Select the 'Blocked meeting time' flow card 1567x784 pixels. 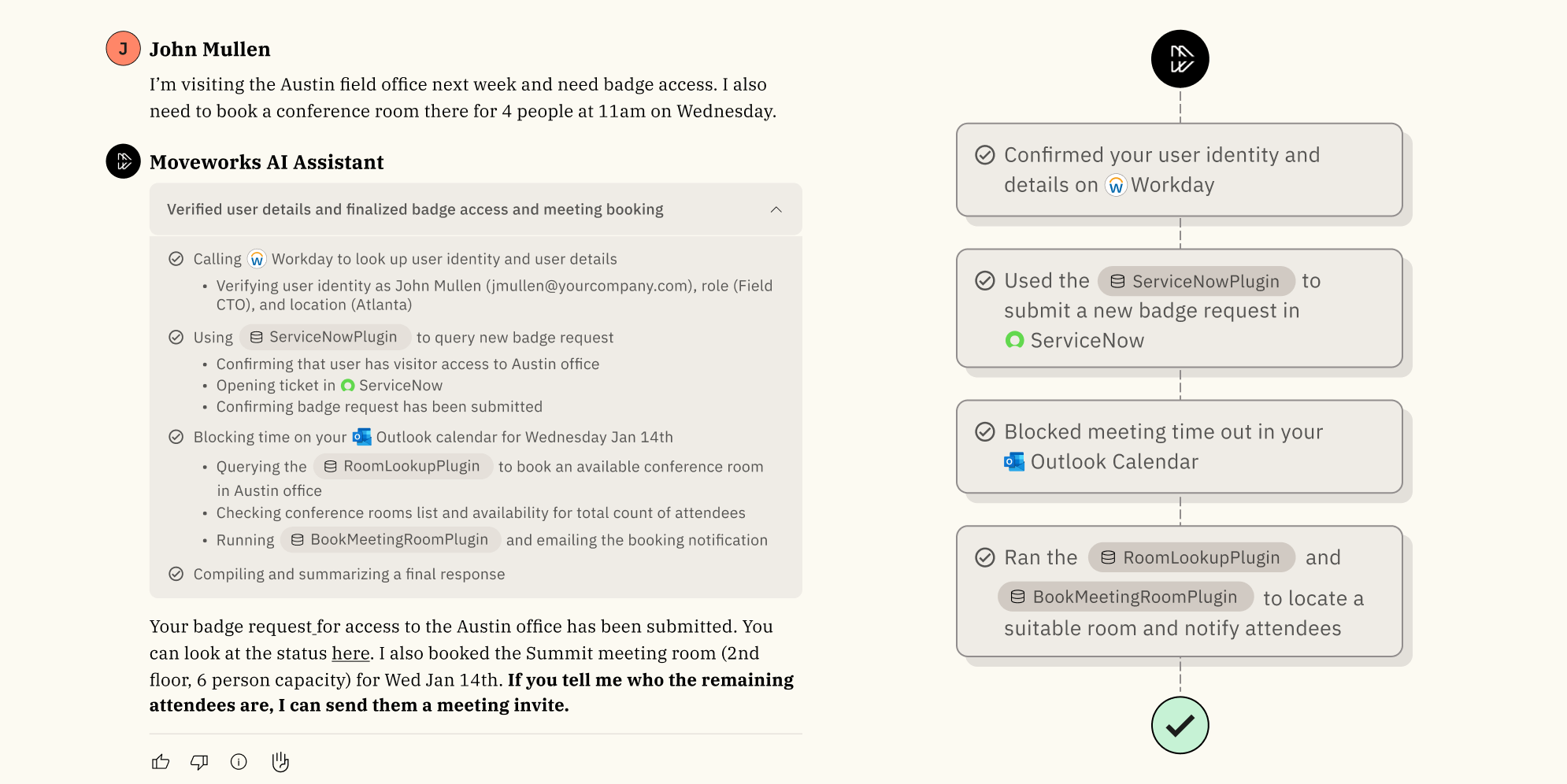tap(1179, 447)
